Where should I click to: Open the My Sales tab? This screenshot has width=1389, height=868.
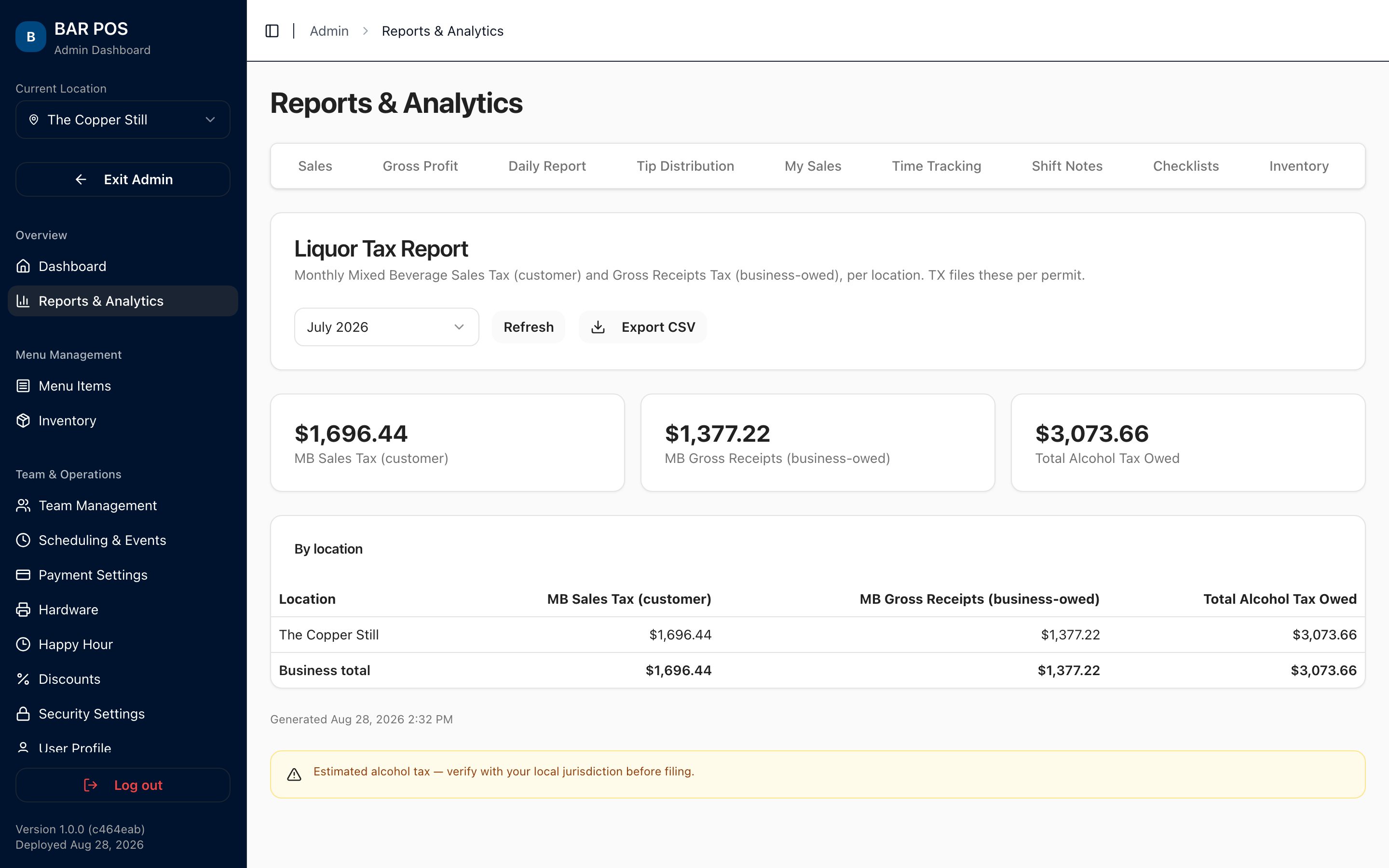tap(813, 166)
